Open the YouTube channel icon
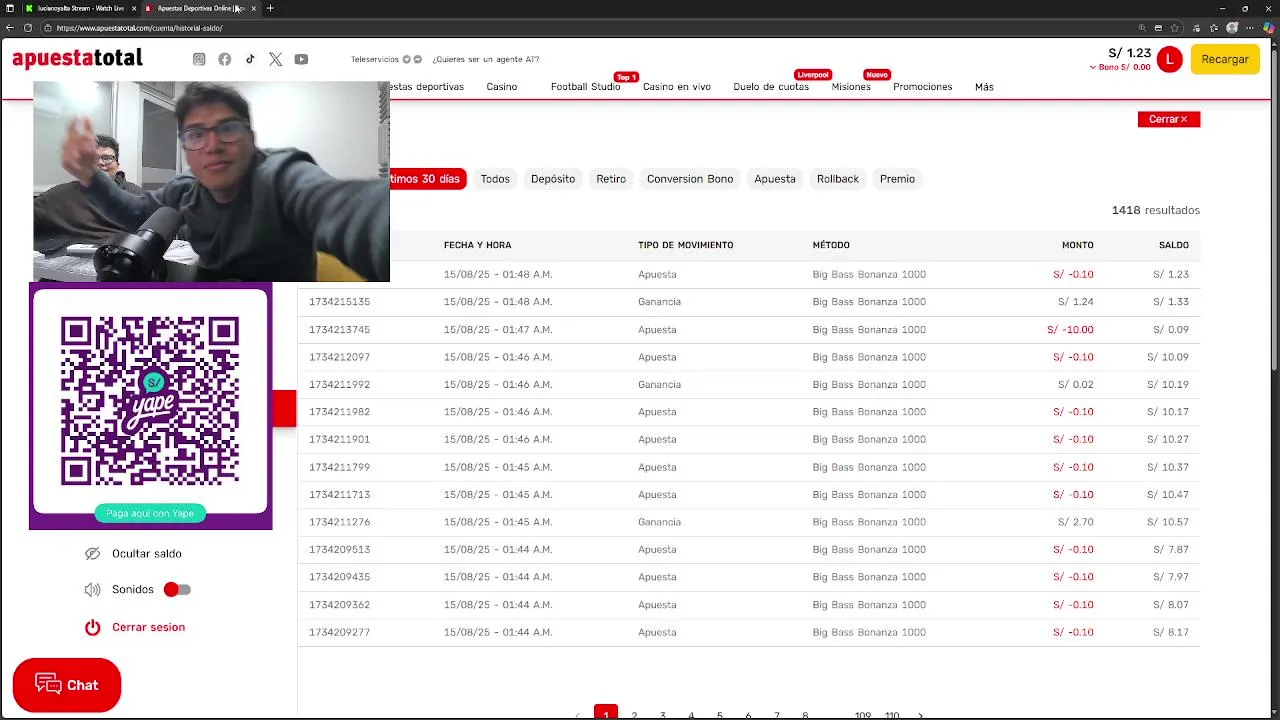The width and height of the screenshot is (1280, 720). click(301, 59)
